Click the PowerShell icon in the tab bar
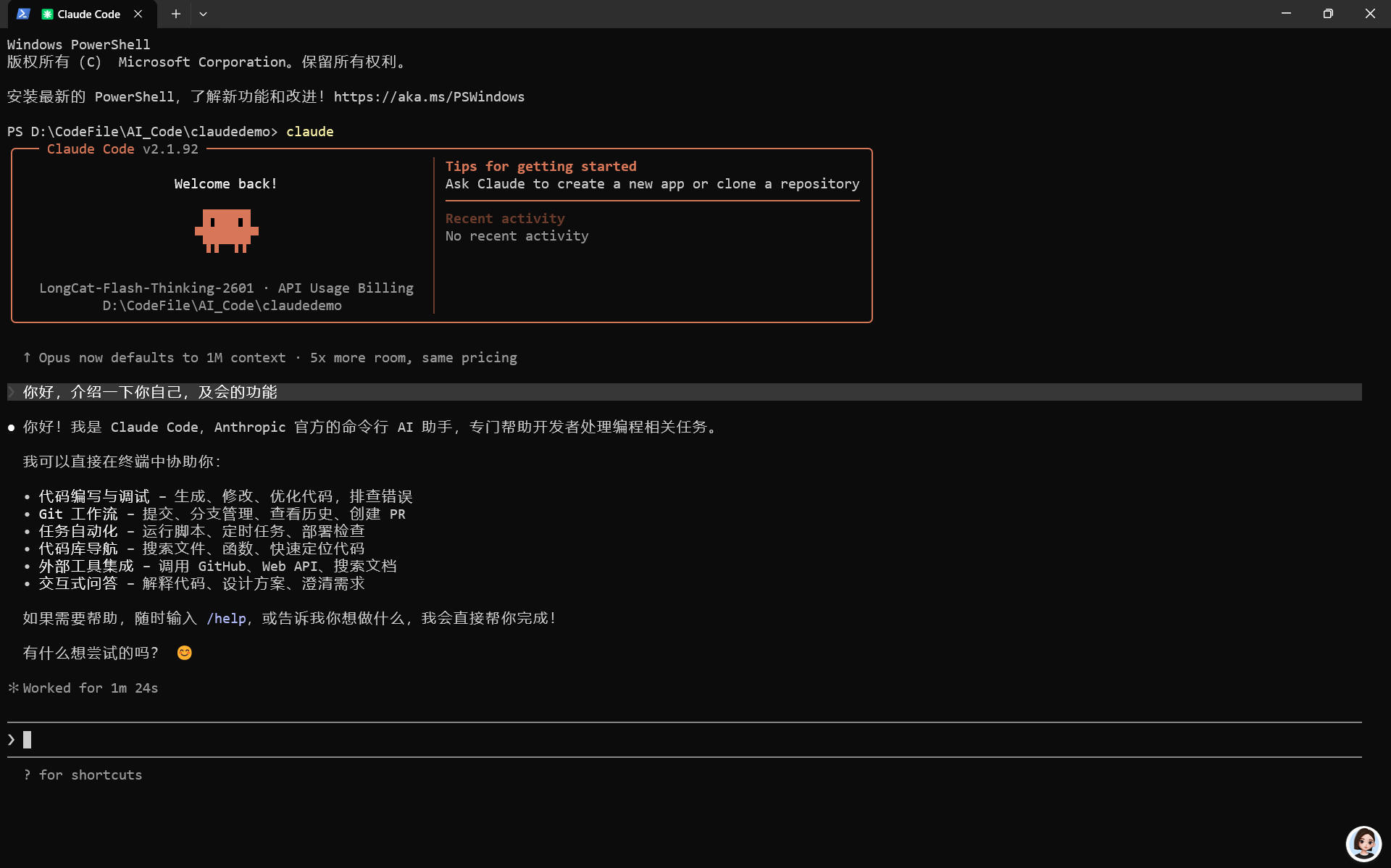The width and height of the screenshot is (1391, 868). click(23, 14)
